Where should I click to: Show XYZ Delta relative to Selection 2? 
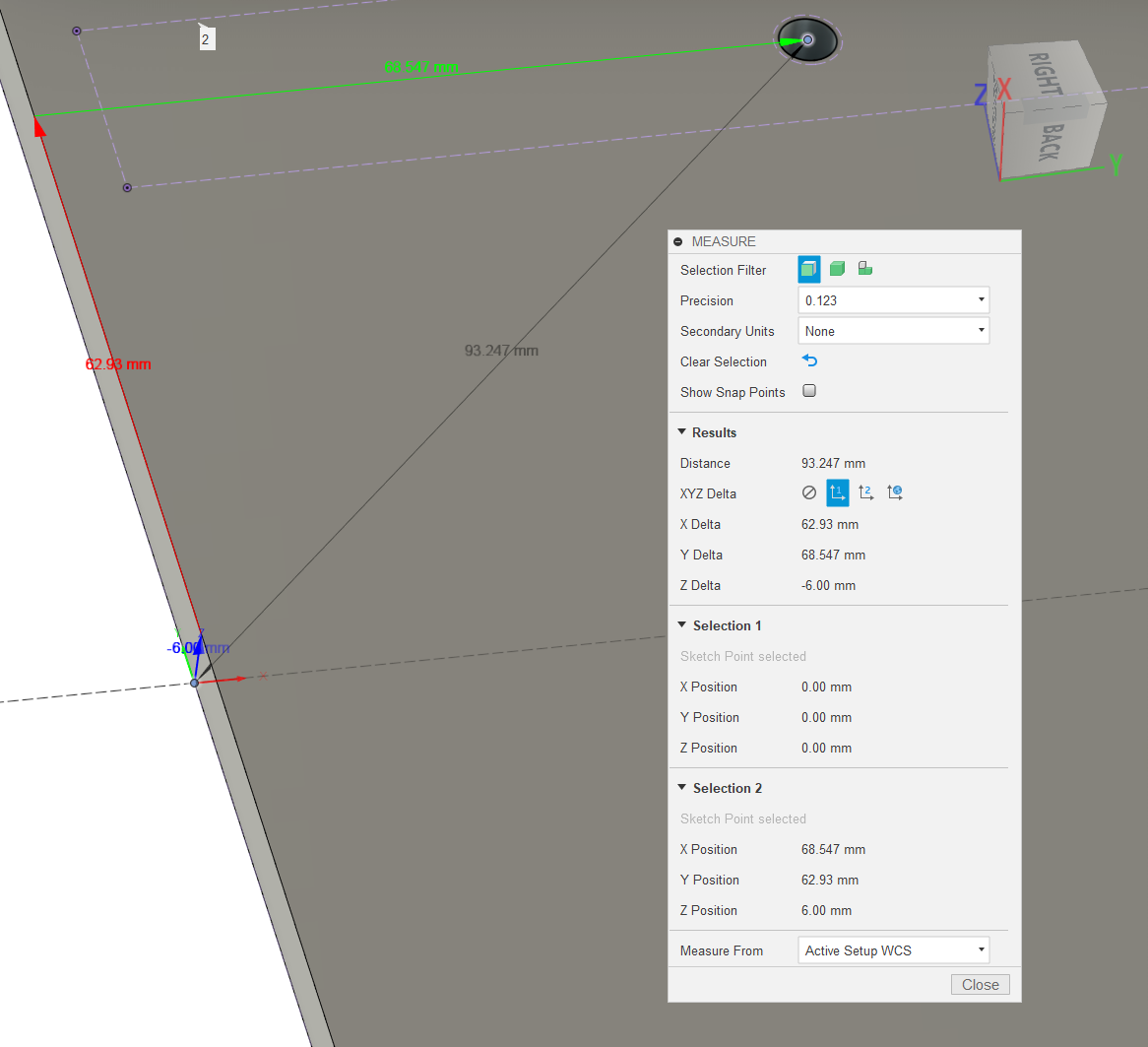point(865,491)
